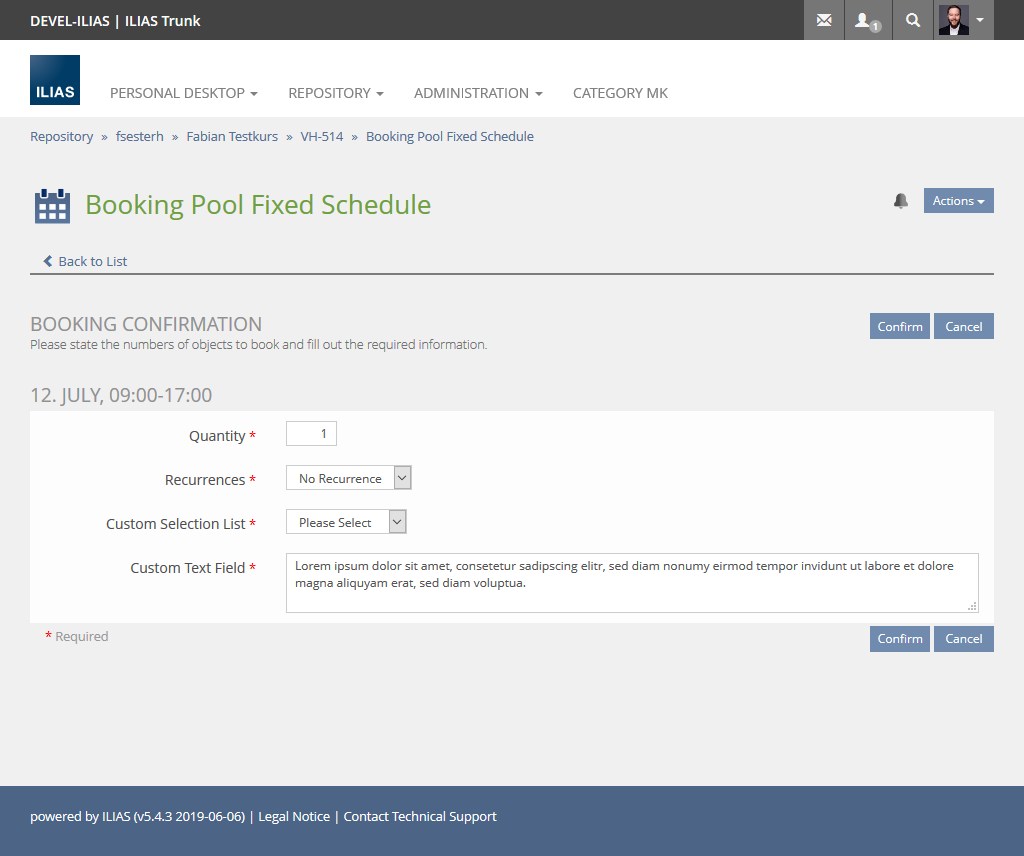Open the Personal Desktop menu

click(x=183, y=93)
